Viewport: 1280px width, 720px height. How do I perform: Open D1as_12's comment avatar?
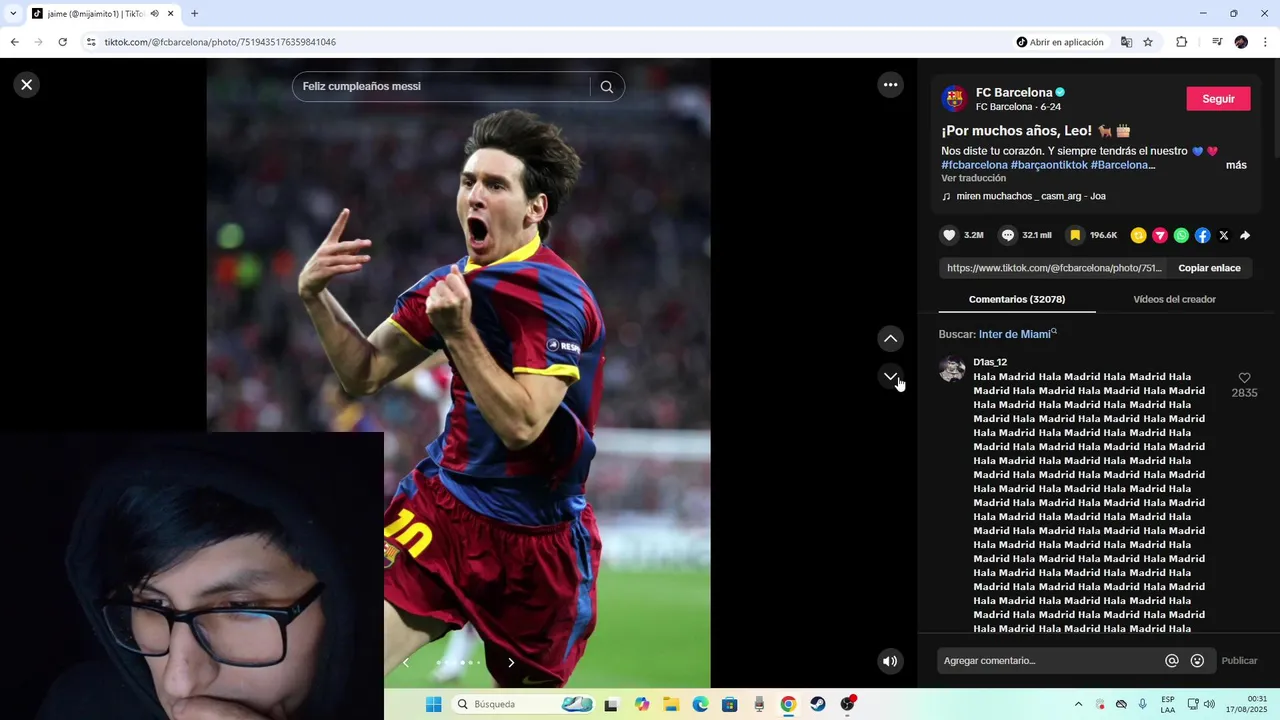coord(952,369)
